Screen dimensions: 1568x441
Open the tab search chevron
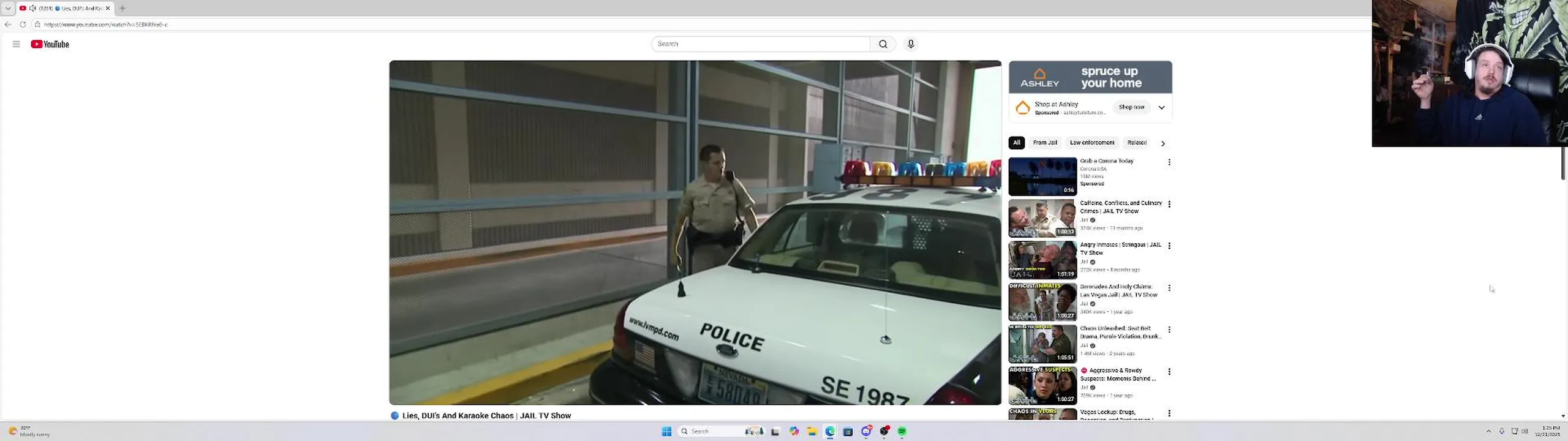click(8, 8)
